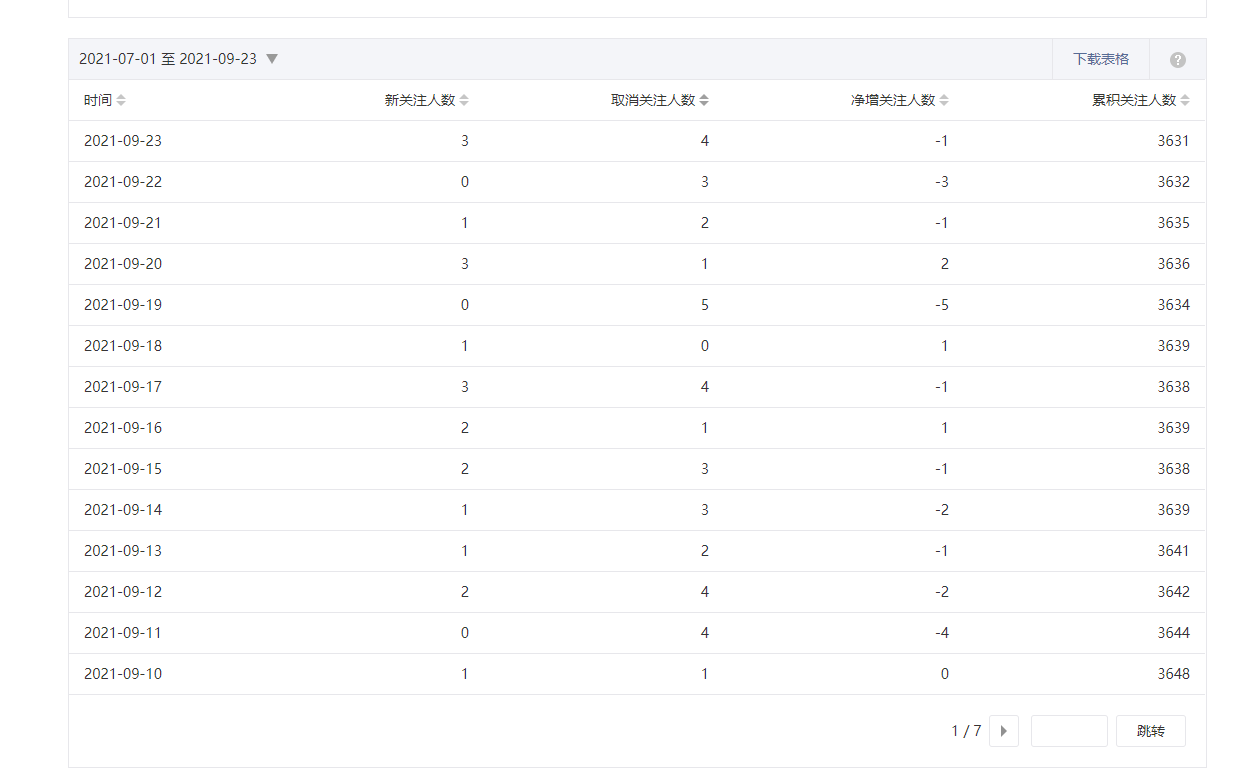Screen dimensions: 1243x780
Task: Go to next page with arrow button
Action: tap(1003, 731)
